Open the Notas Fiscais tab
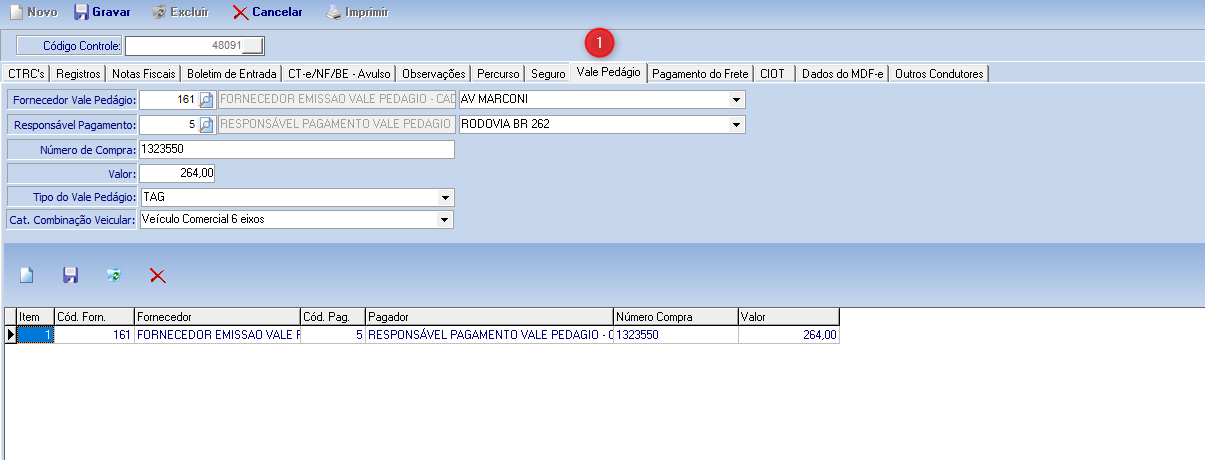 144,73
